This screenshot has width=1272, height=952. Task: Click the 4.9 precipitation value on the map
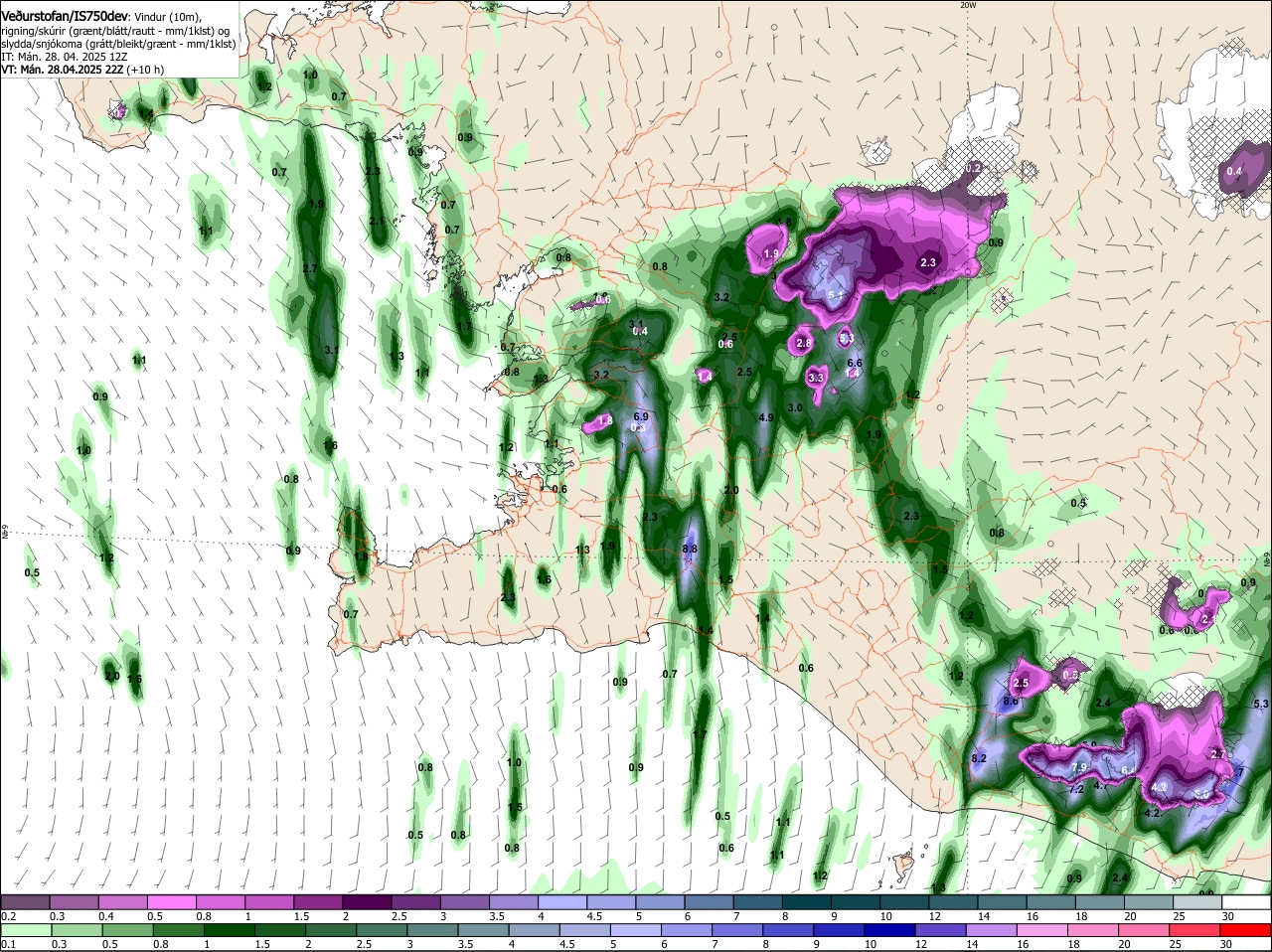pyautogui.click(x=765, y=417)
